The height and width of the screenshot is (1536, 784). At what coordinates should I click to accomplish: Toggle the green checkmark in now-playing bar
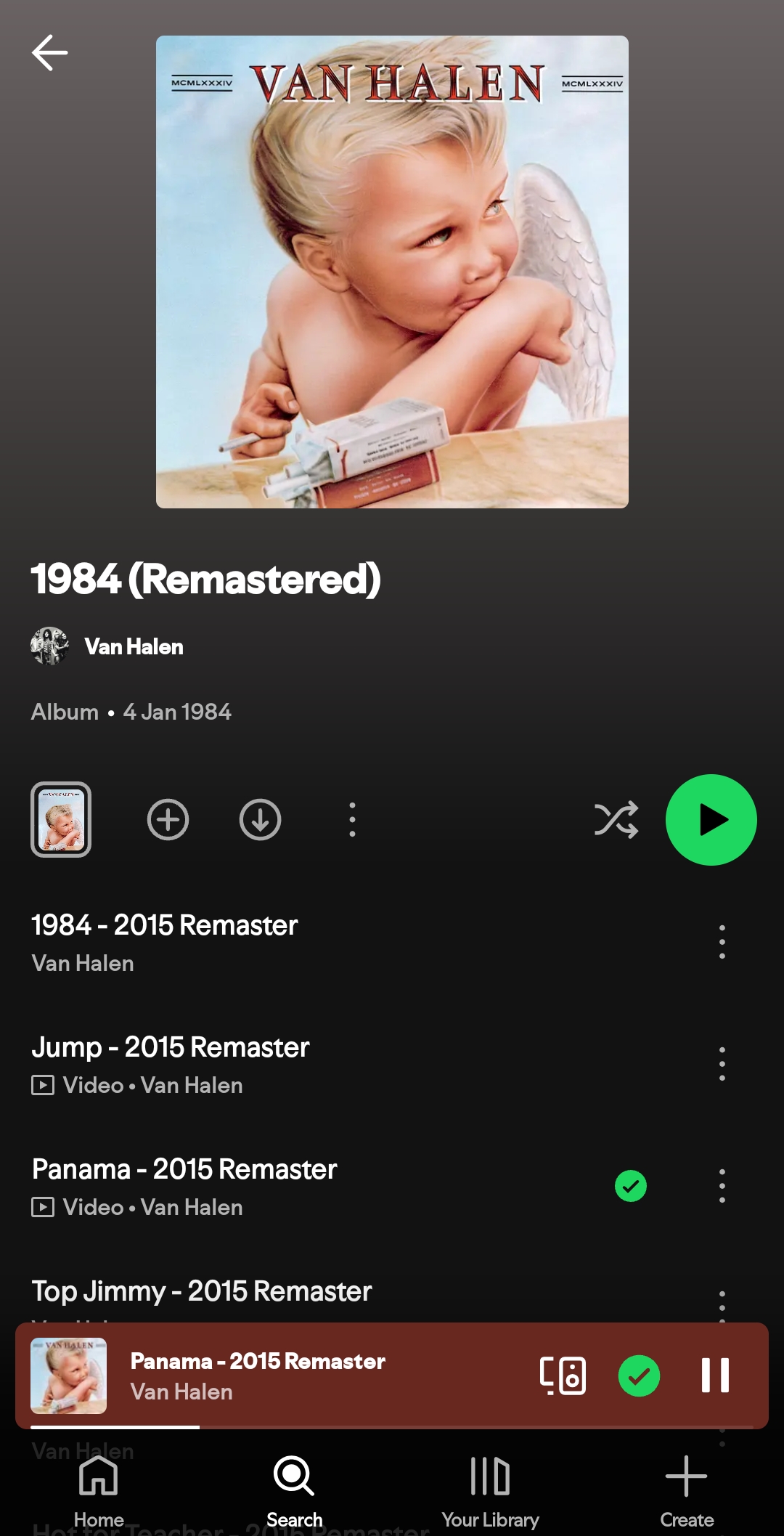click(639, 1376)
